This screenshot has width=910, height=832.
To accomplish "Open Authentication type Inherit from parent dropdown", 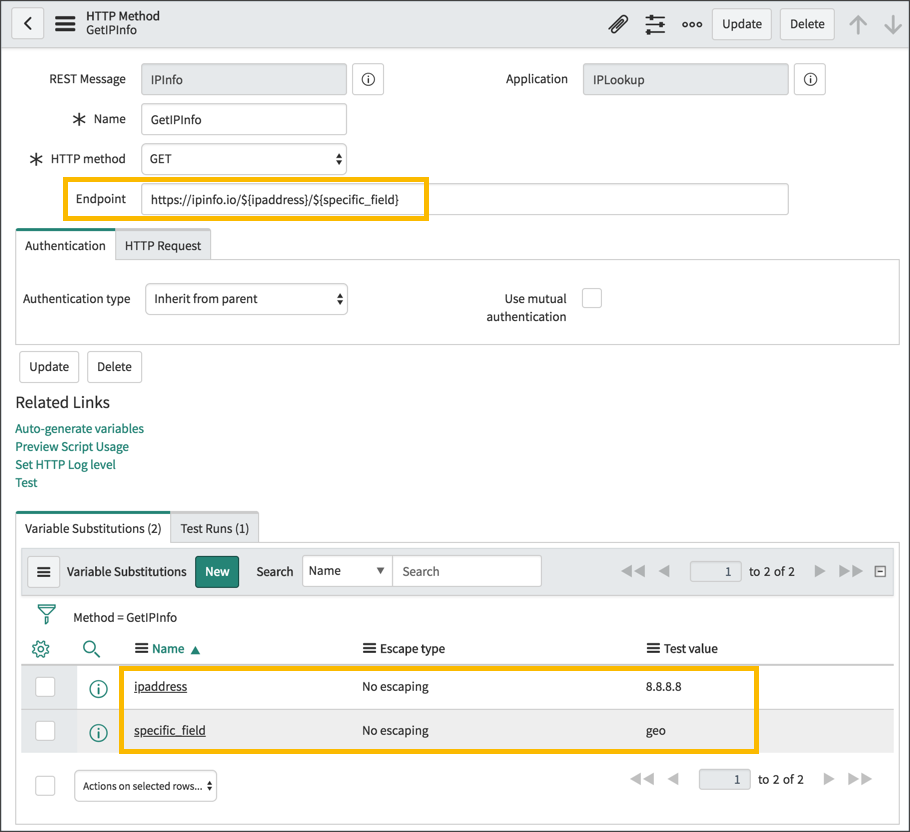I will (x=247, y=299).
